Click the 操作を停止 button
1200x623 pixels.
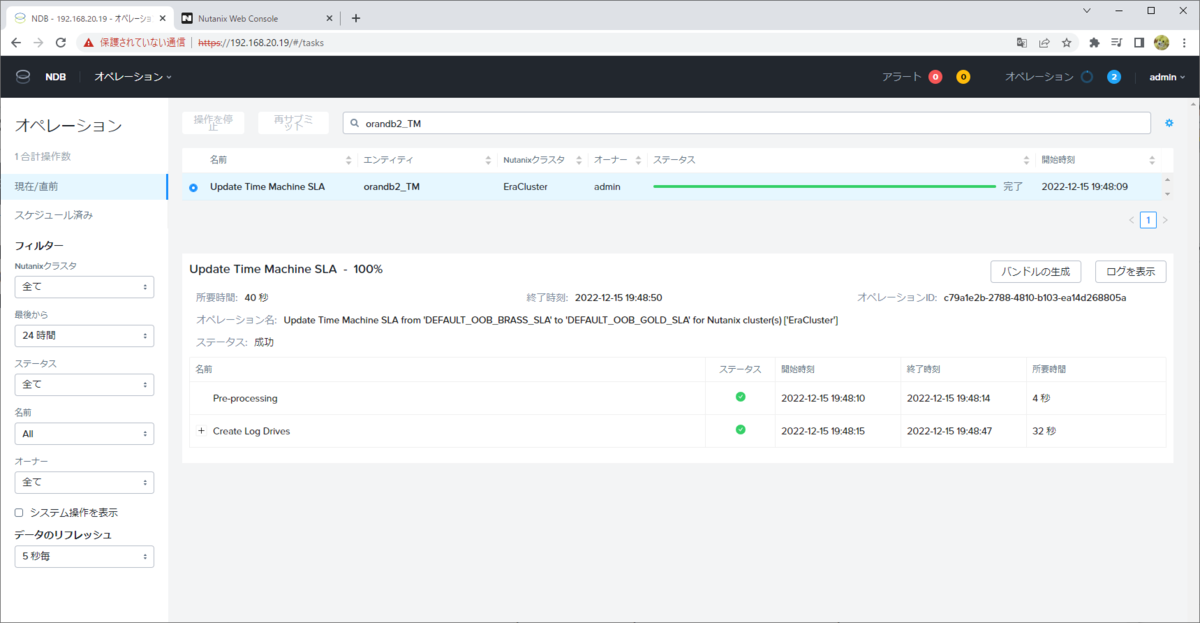click(x=213, y=122)
